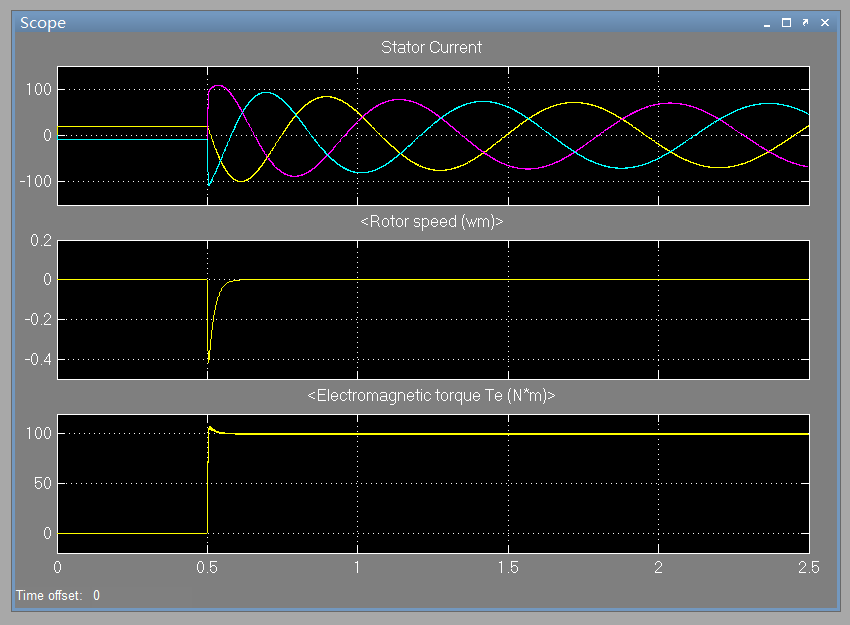Click the 0.5 time axis tick label
The height and width of the screenshot is (625, 850).
tap(207, 568)
